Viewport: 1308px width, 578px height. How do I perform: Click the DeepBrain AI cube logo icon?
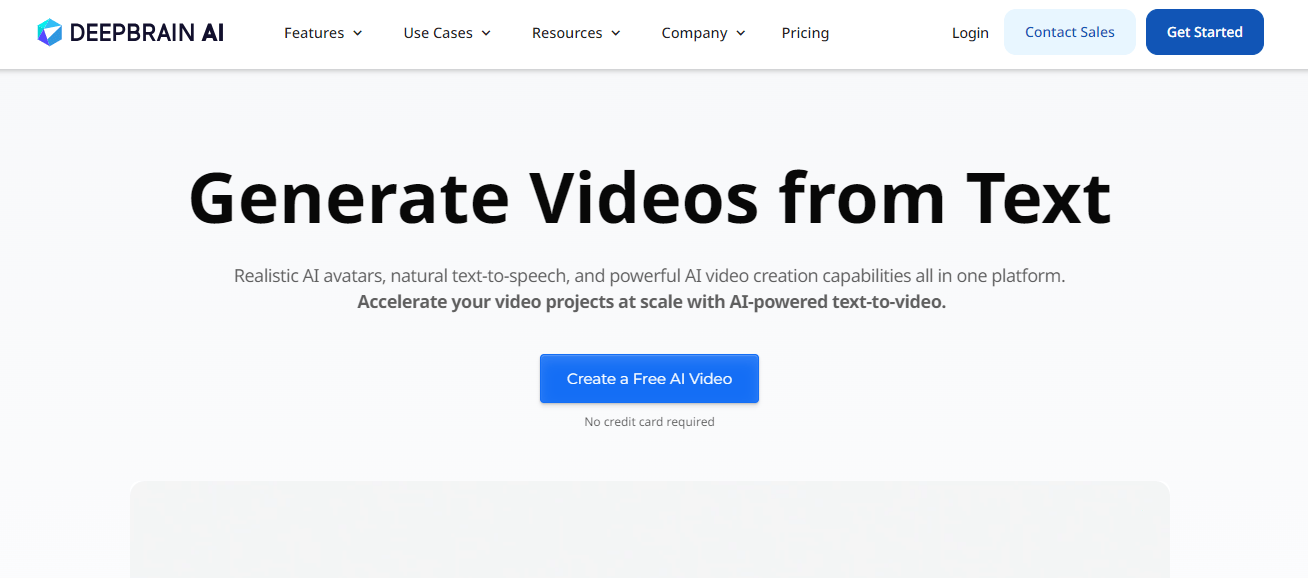[x=50, y=33]
